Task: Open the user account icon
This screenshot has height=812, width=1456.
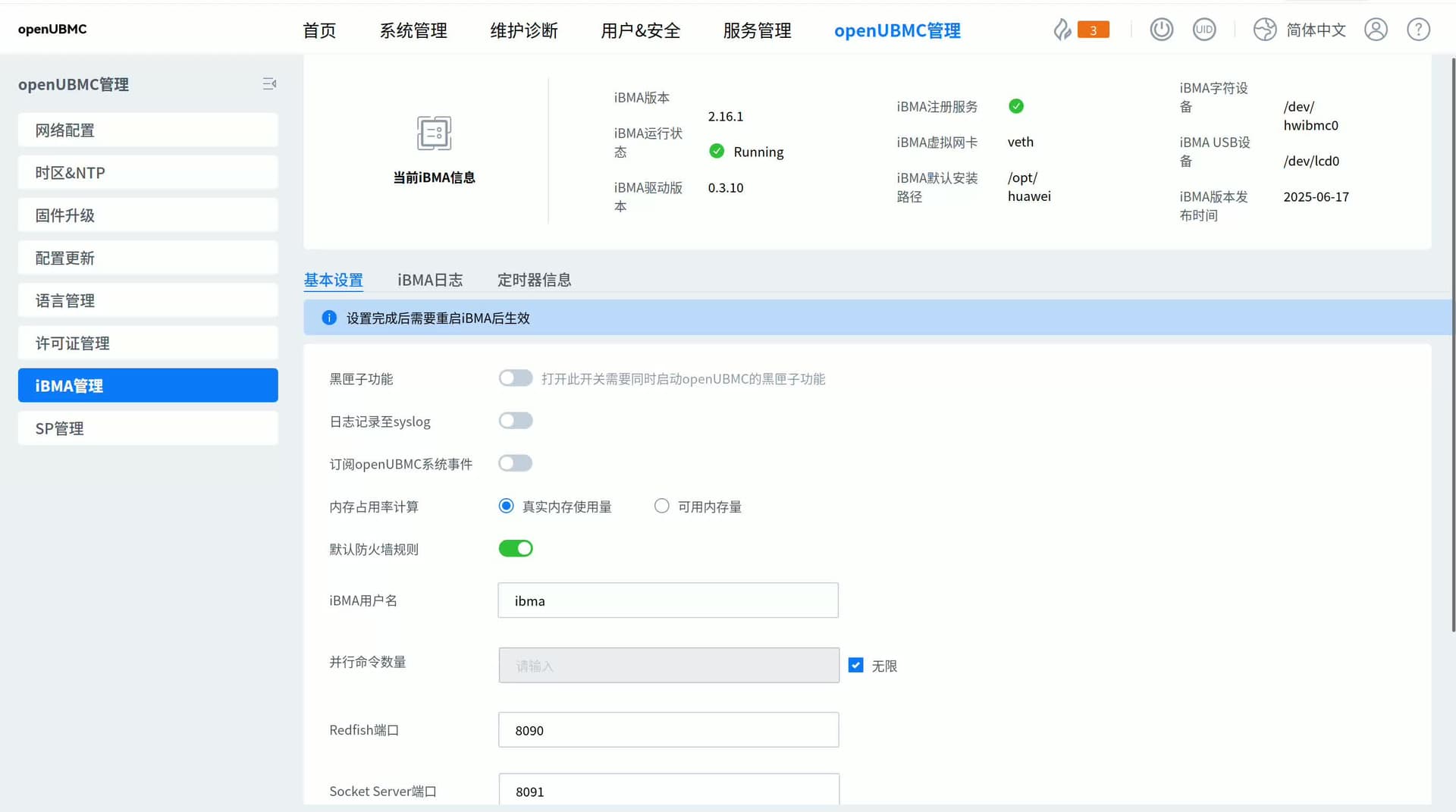Action: point(1376,30)
